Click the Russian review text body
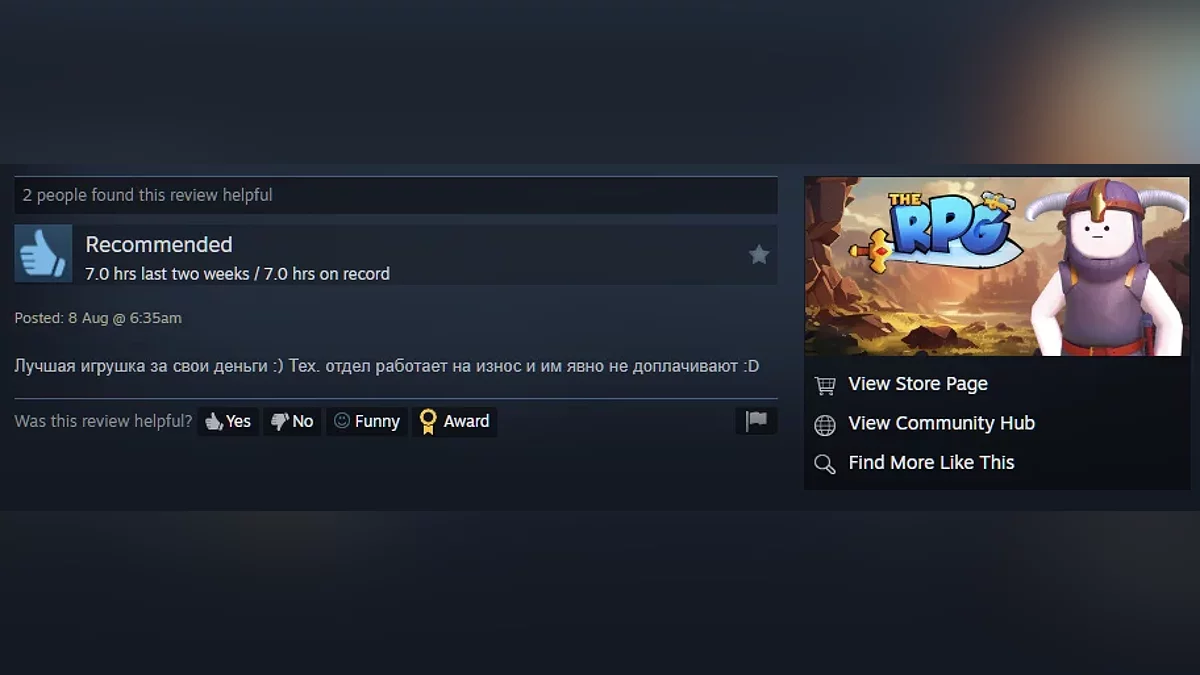 (x=387, y=366)
